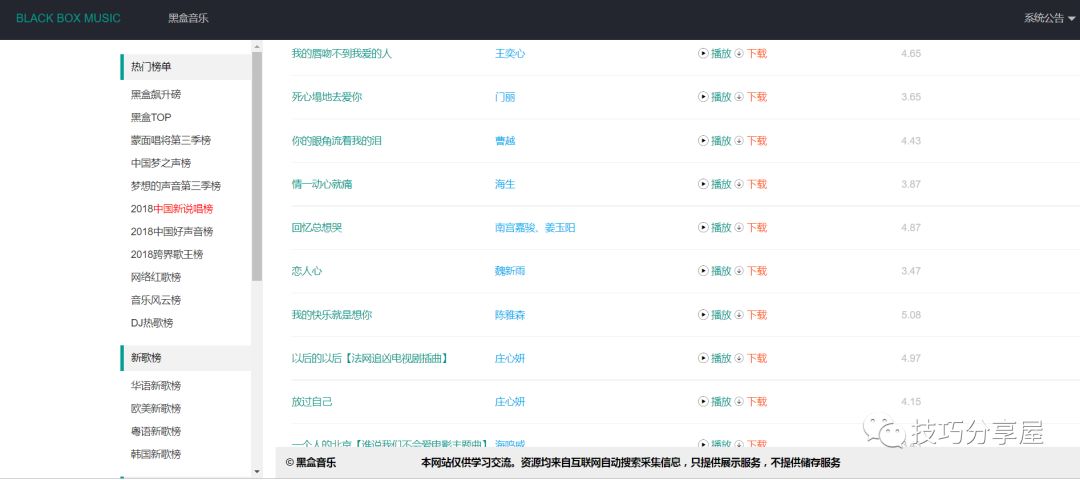1080x480 pixels.
Task: Click duration value 5.08
Action: [x=911, y=315]
